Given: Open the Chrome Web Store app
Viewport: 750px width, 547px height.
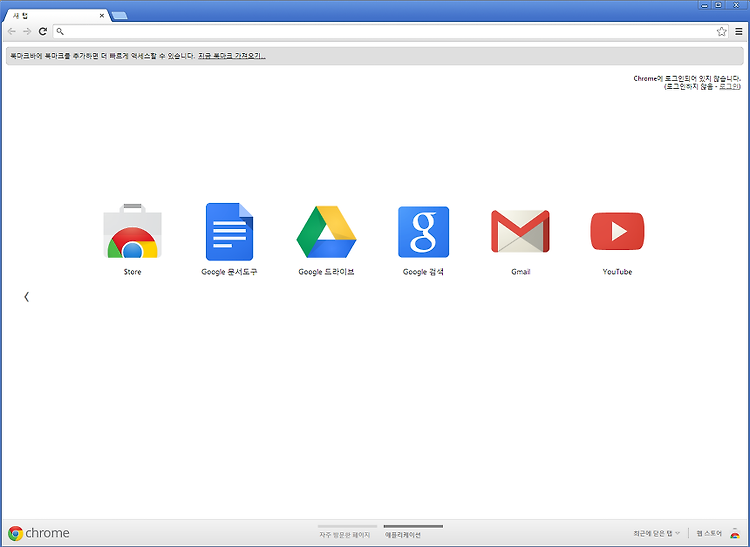Looking at the screenshot, I should pos(132,231).
